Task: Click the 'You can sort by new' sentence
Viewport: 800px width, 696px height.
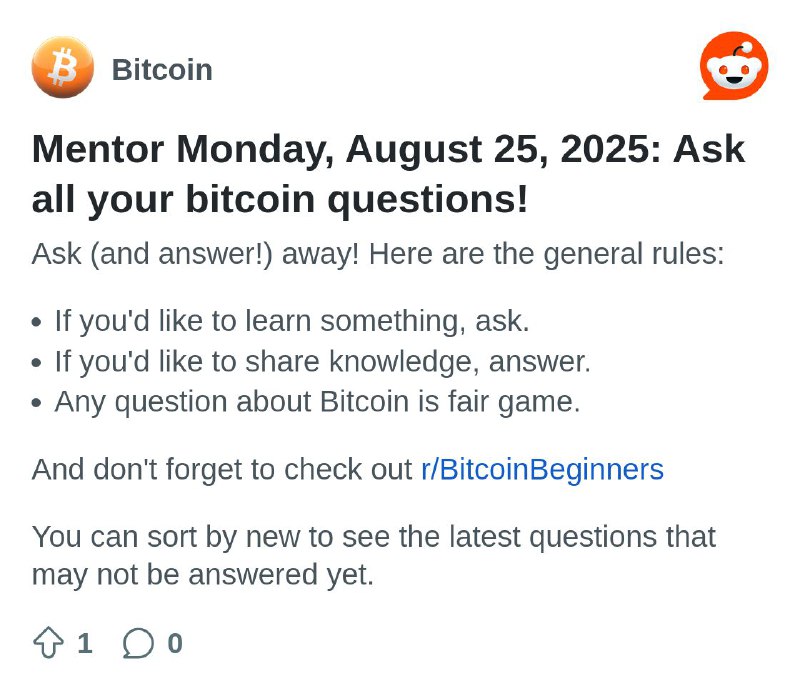Action: click(x=374, y=556)
